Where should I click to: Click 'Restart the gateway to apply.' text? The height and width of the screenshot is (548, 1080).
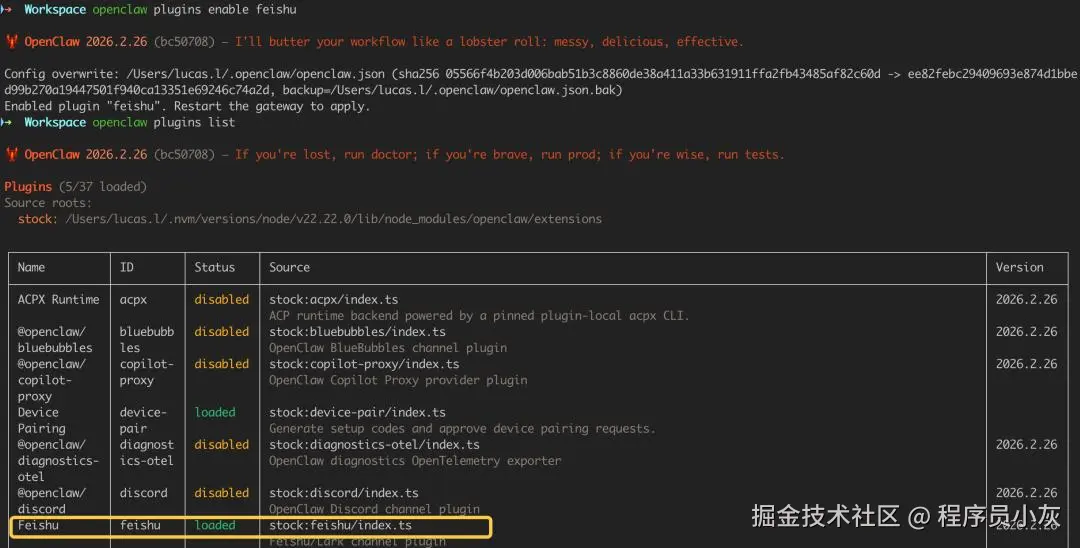(272, 107)
